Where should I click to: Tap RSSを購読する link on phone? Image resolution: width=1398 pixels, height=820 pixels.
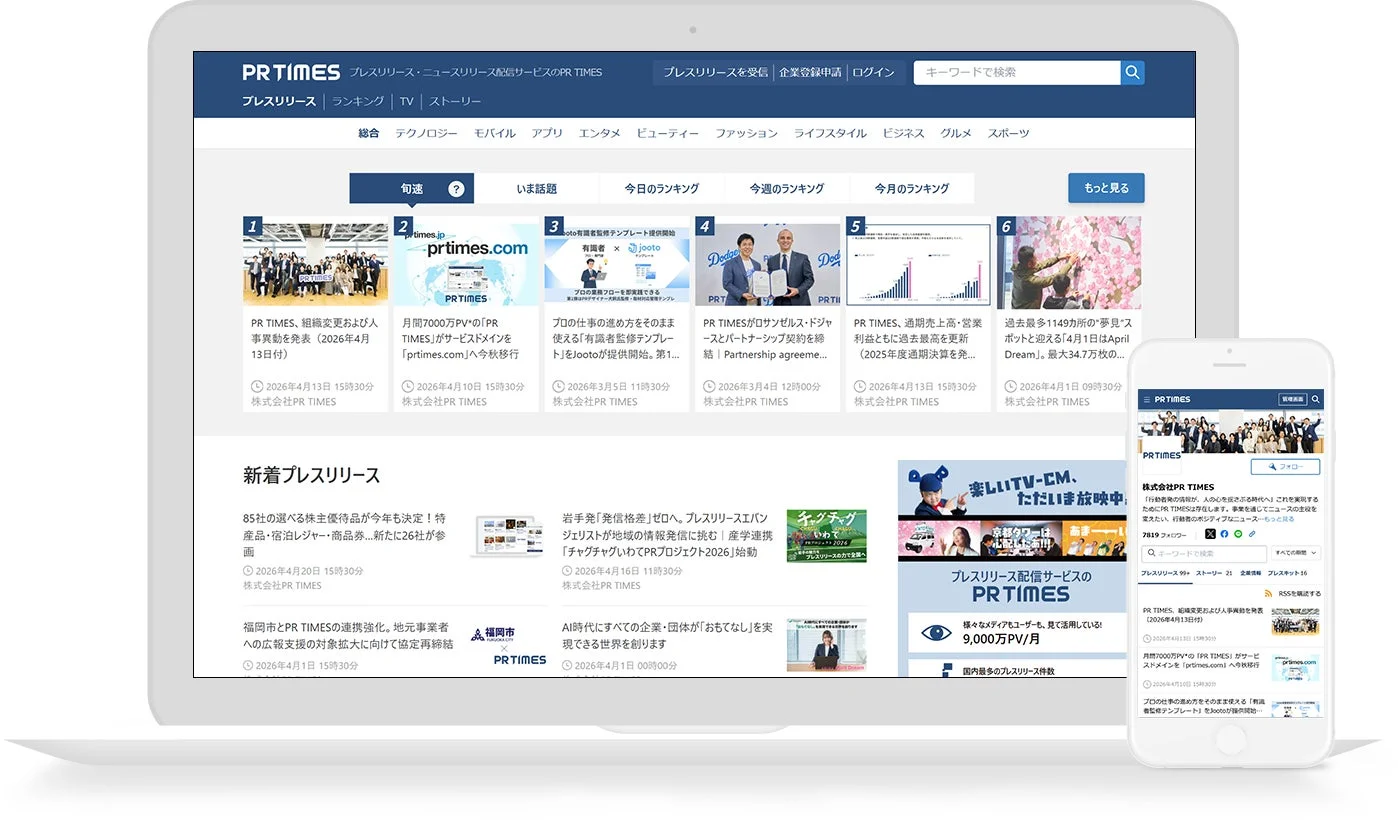click(1300, 594)
